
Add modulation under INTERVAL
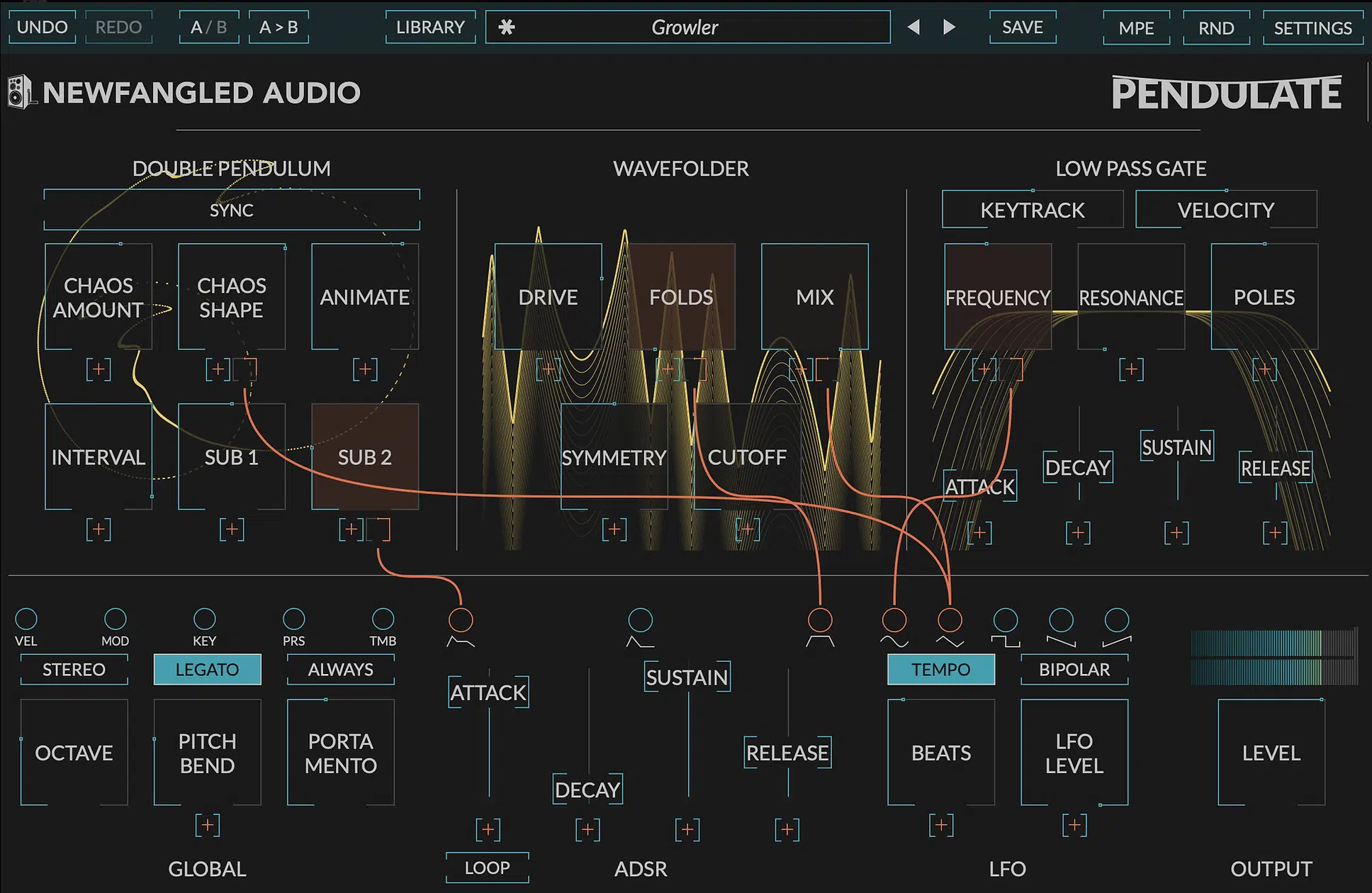[x=99, y=529]
